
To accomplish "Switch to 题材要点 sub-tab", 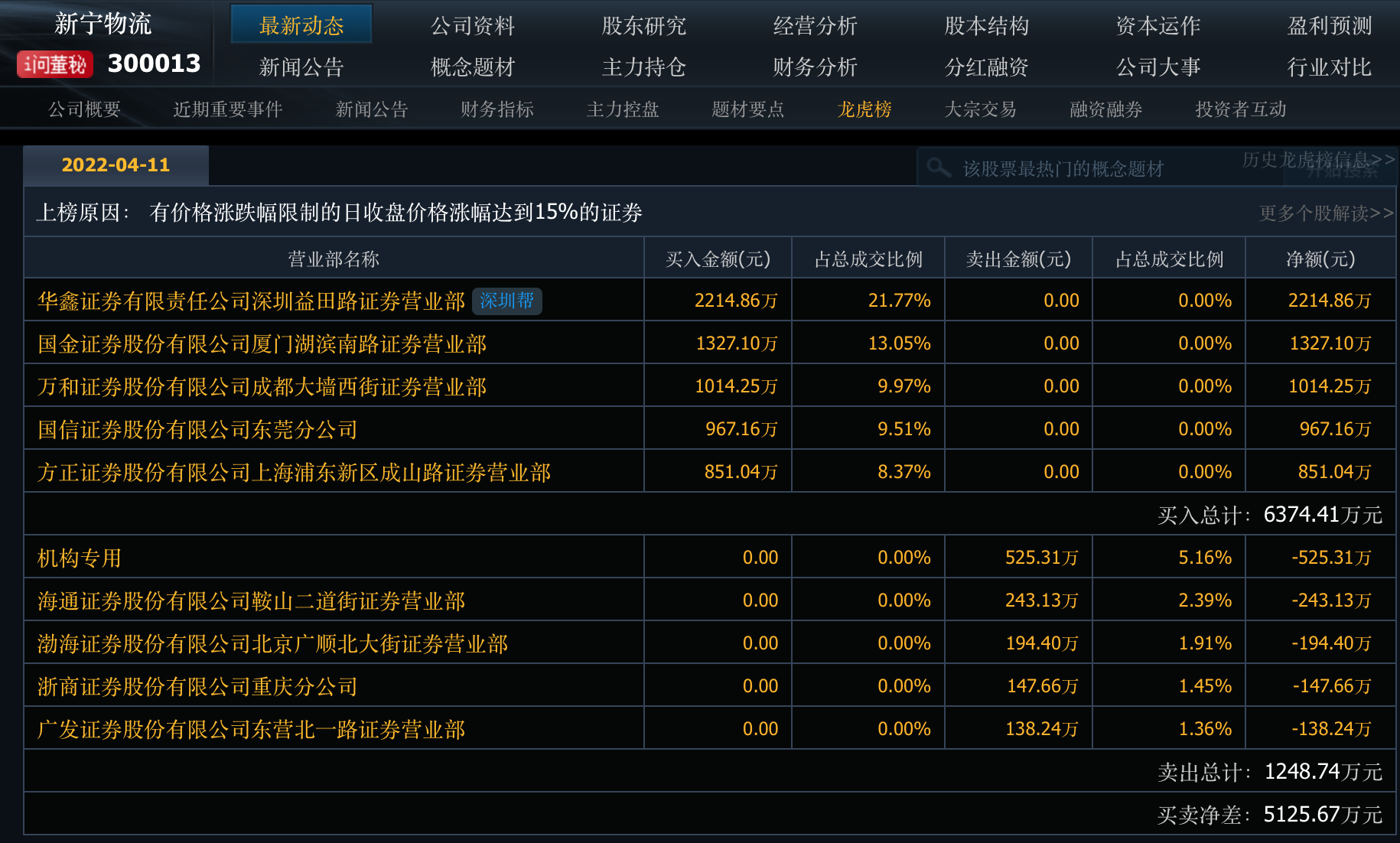I will [748, 109].
